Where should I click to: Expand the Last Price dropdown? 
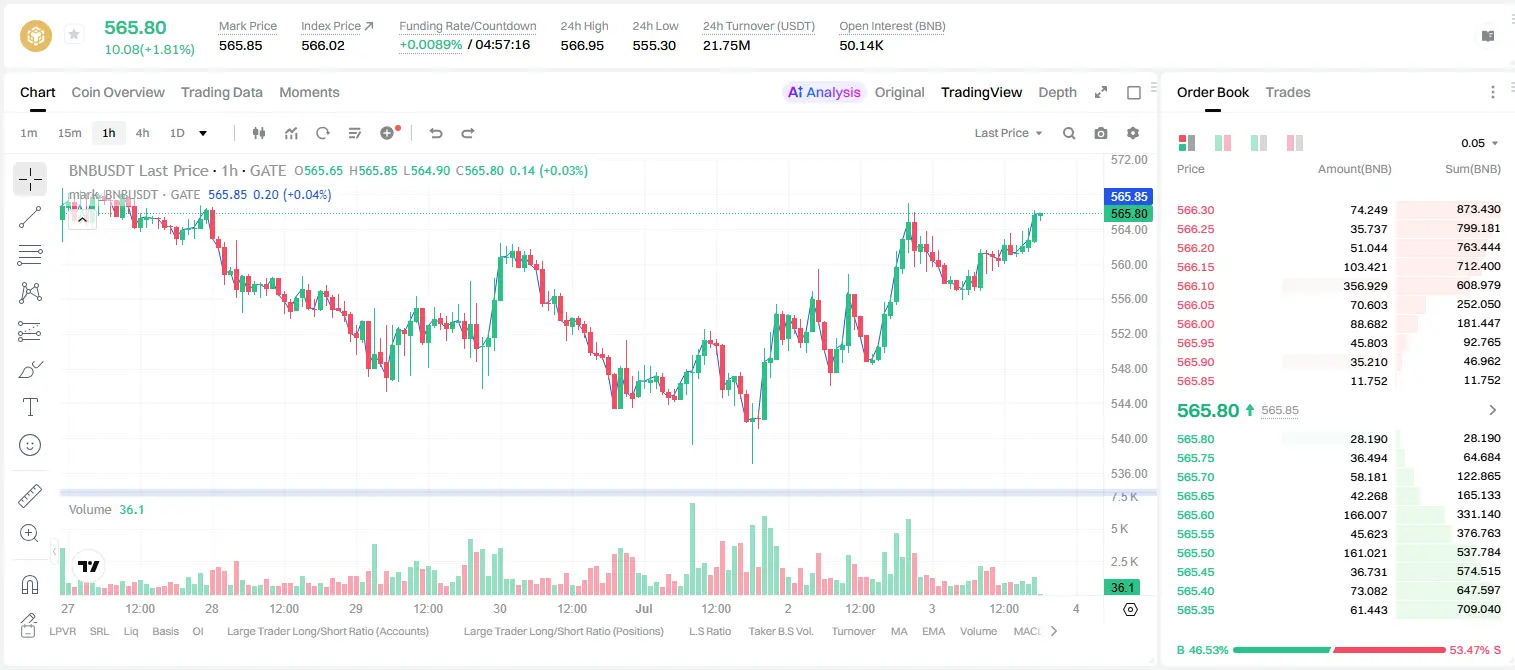tap(1008, 133)
